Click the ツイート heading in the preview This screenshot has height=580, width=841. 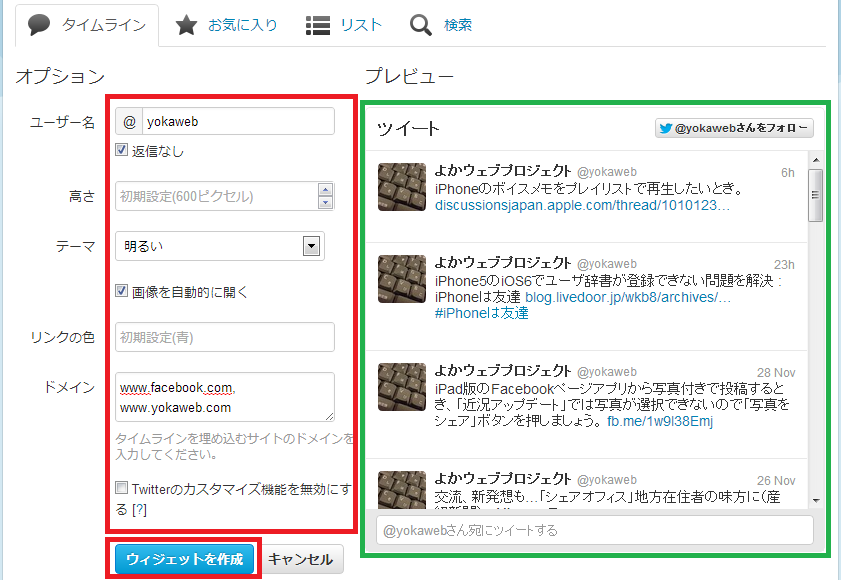(408, 129)
